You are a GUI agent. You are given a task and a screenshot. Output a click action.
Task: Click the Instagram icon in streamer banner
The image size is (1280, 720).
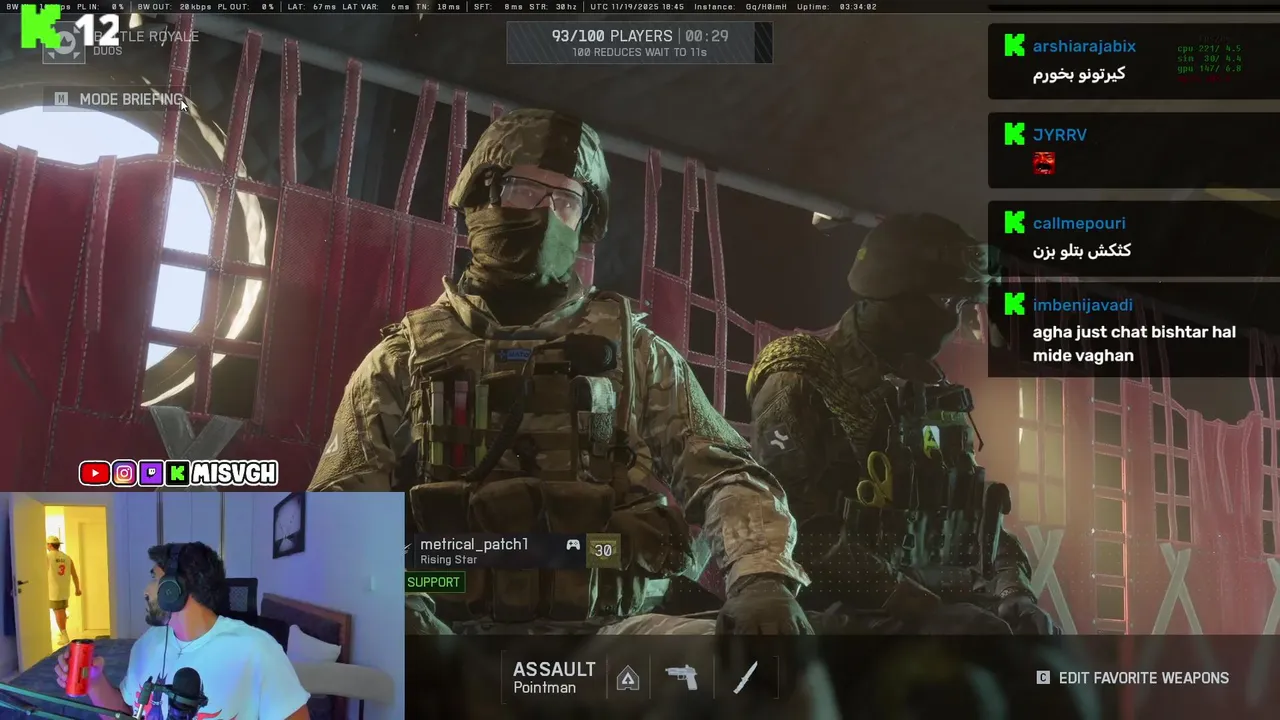point(124,473)
